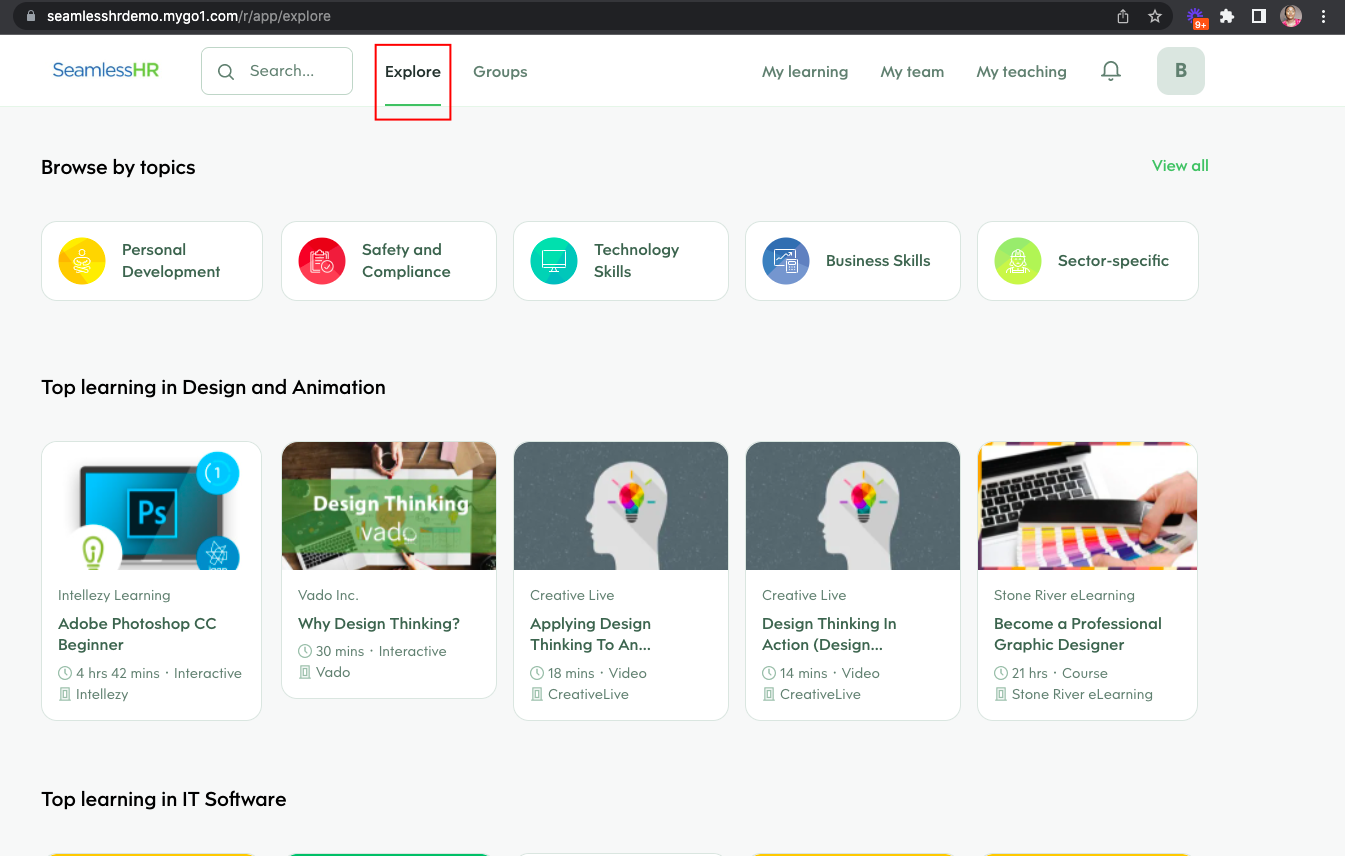Viewport: 1345px width, 856px height.
Task: Select the Personal Development topic icon
Action: [x=82, y=261]
